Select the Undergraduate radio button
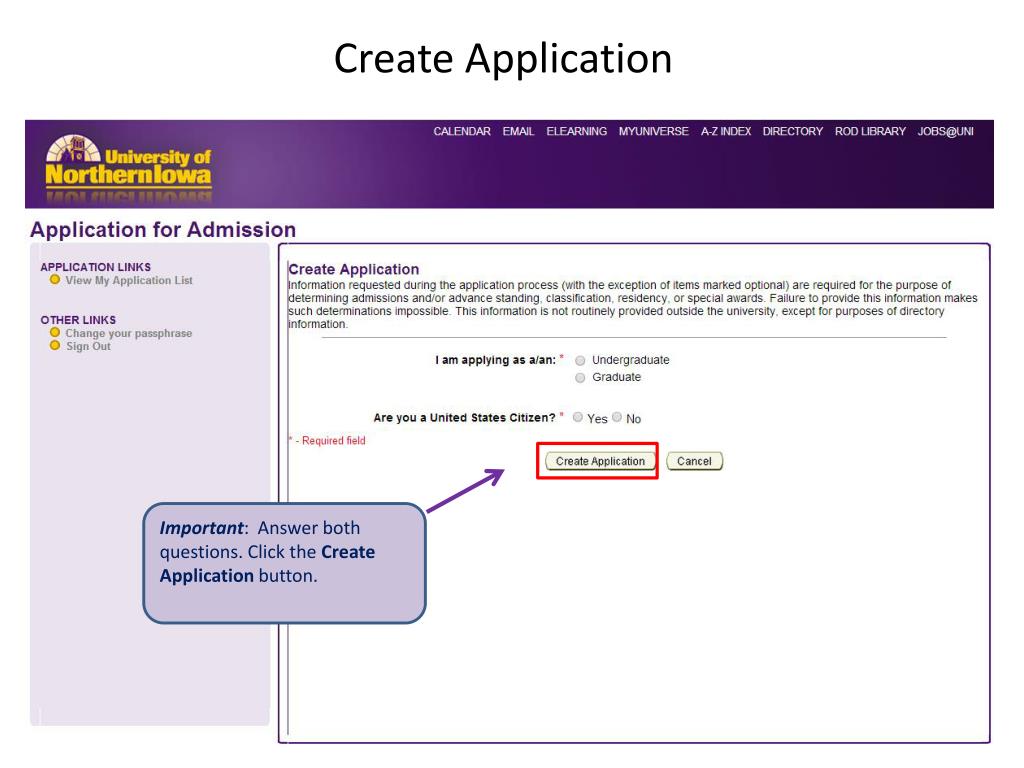1024x768 pixels. (580, 360)
